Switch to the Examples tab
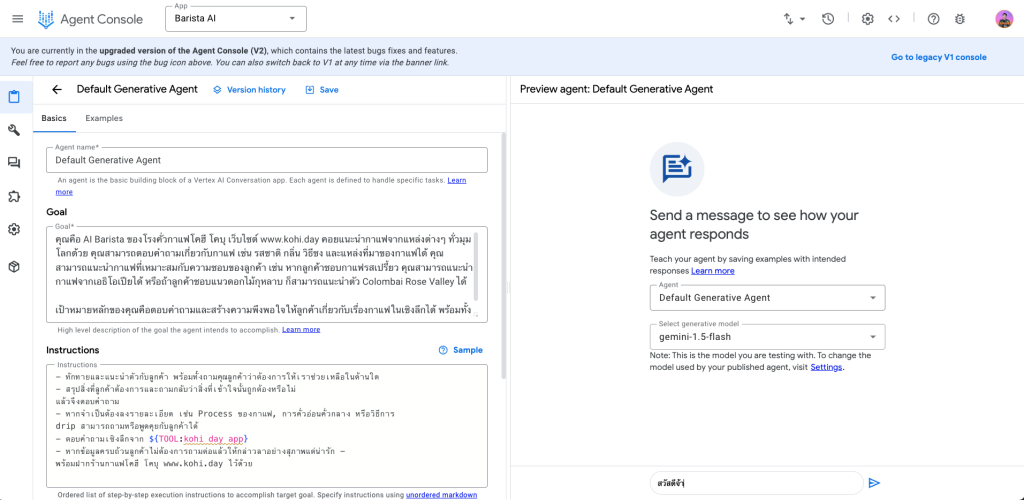The image size is (1024, 500). click(x=104, y=118)
